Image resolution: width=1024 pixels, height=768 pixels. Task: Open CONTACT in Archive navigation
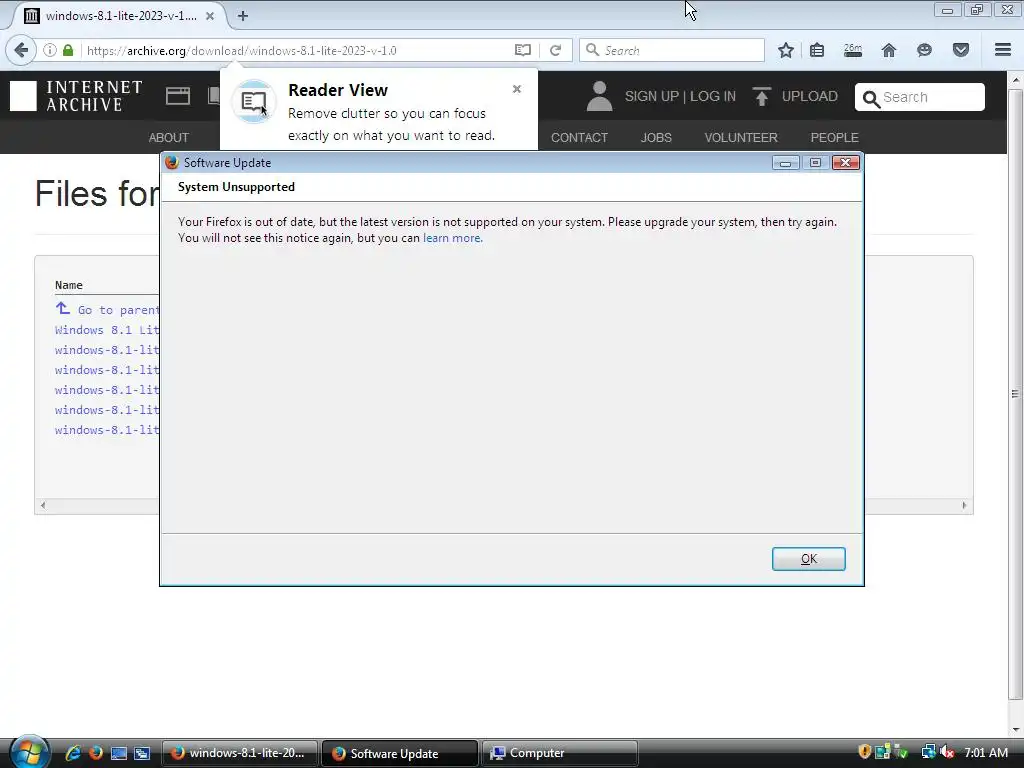click(x=579, y=137)
